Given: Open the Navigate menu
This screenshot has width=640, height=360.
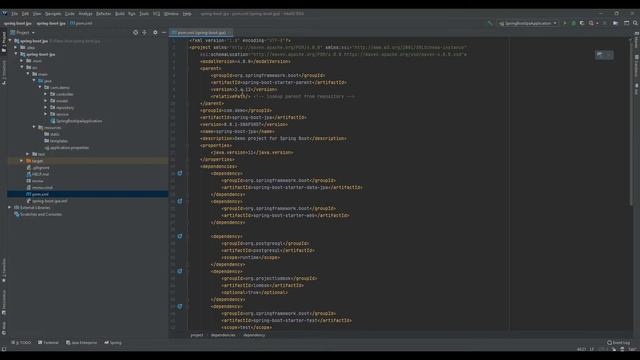Looking at the screenshot, I should (x=53, y=13).
